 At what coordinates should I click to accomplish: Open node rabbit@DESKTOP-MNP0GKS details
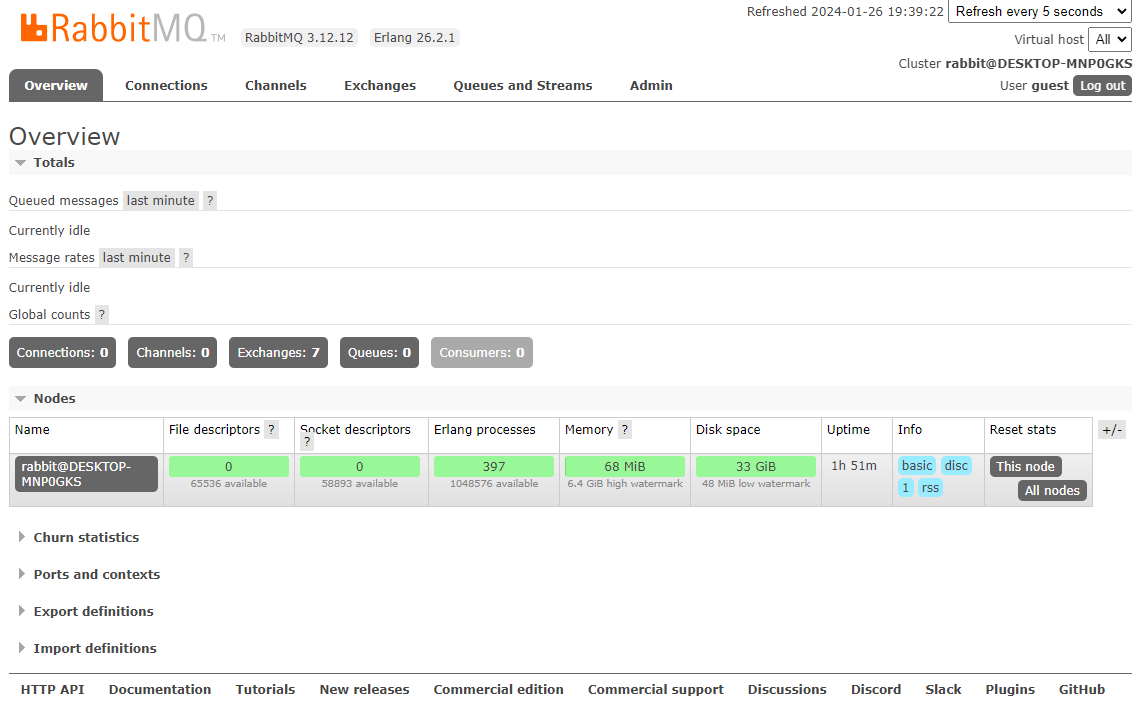click(86, 474)
